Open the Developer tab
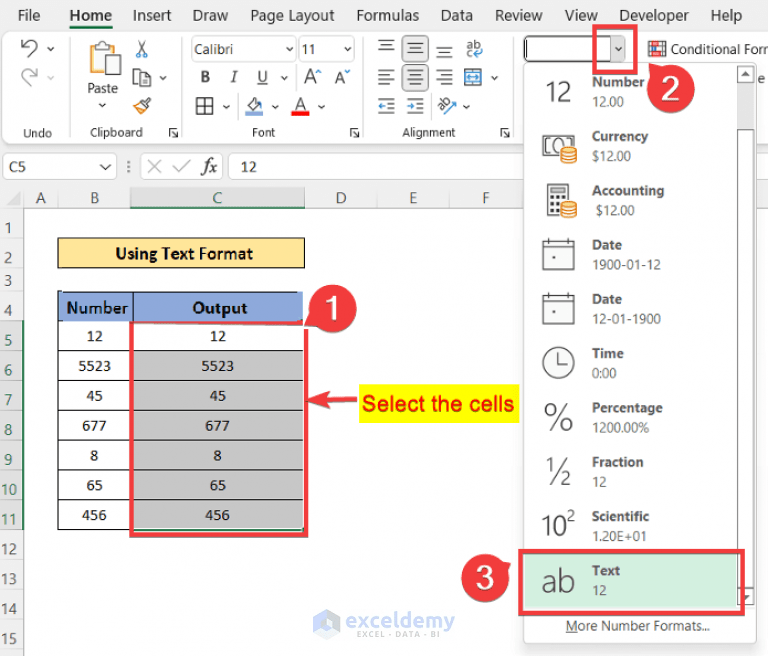The width and height of the screenshot is (768, 656). [x=654, y=16]
